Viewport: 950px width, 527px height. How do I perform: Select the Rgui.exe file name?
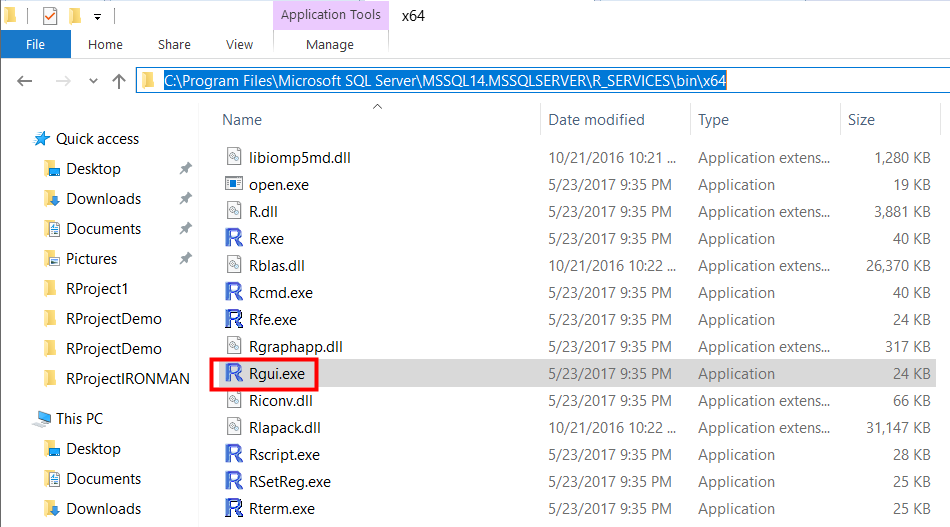pyautogui.click(x=277, y=373)
